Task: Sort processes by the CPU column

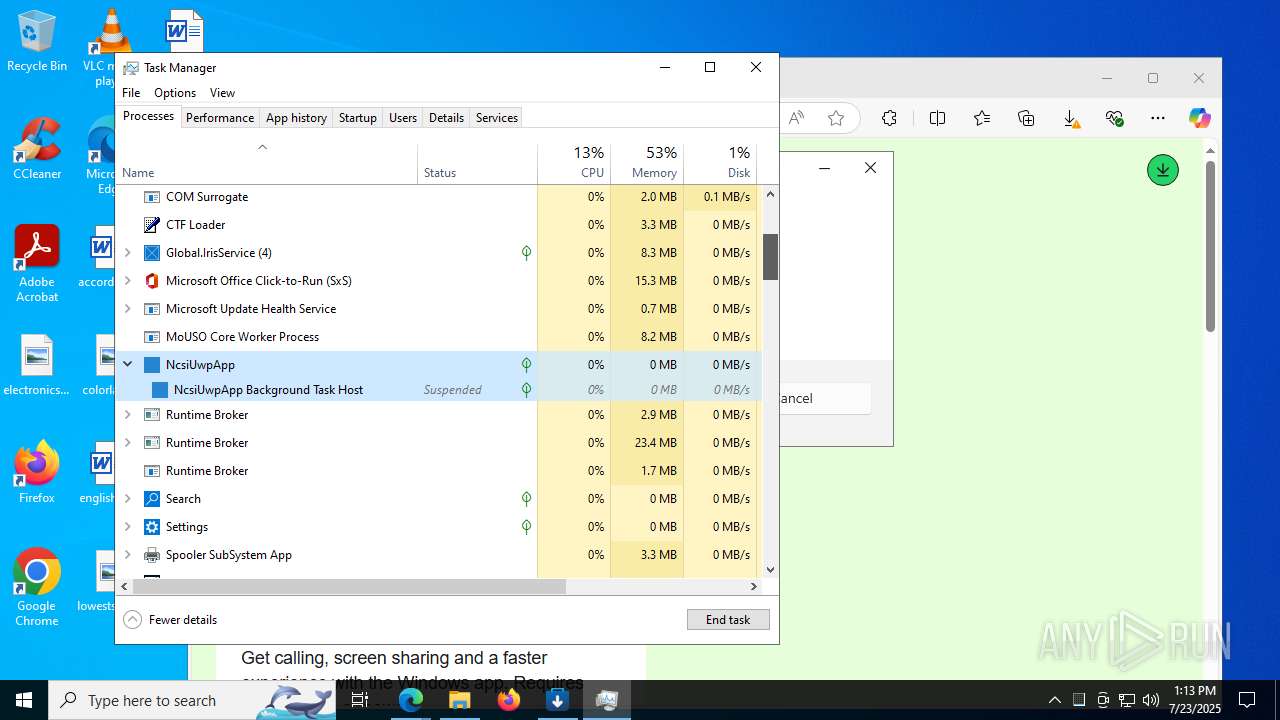Action: [574, 163]
